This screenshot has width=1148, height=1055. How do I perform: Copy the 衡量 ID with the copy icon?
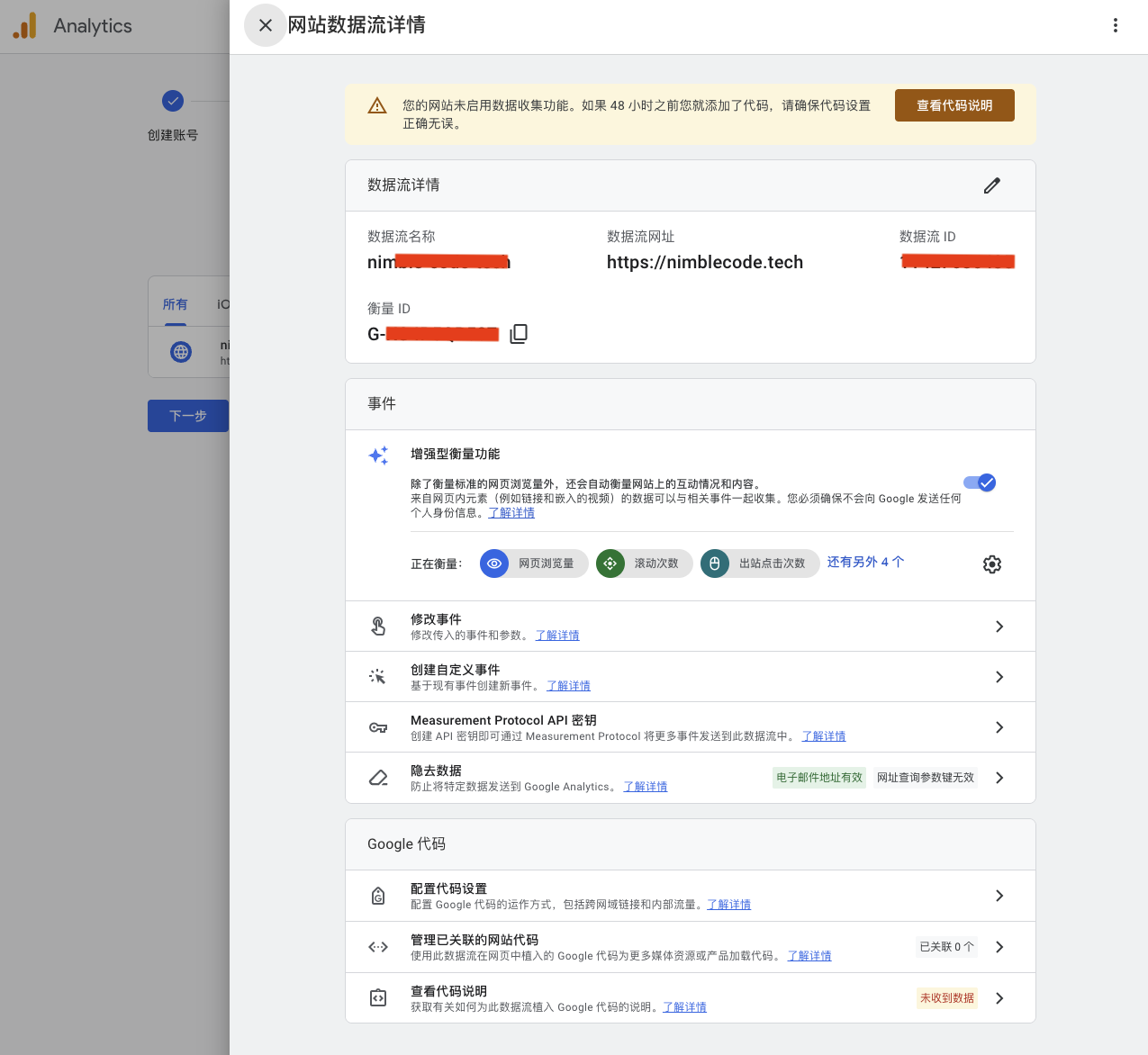click(519, 334)
